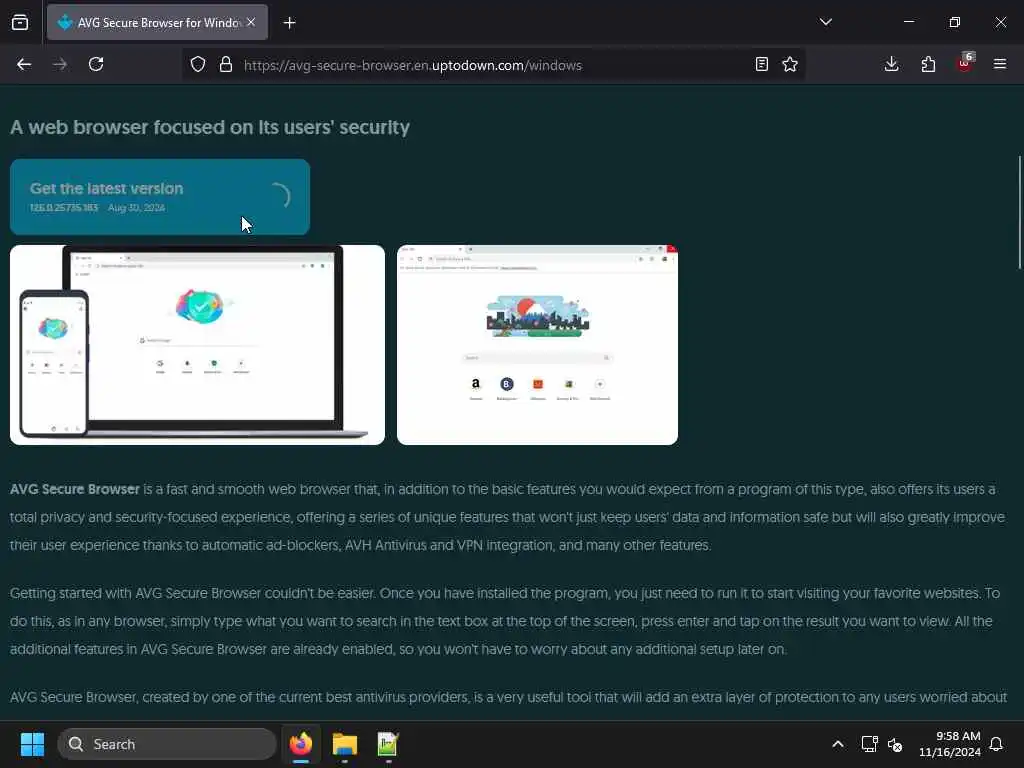Open Firefox View recent browsing icon
1024x768 pixels.
[20, 22]
